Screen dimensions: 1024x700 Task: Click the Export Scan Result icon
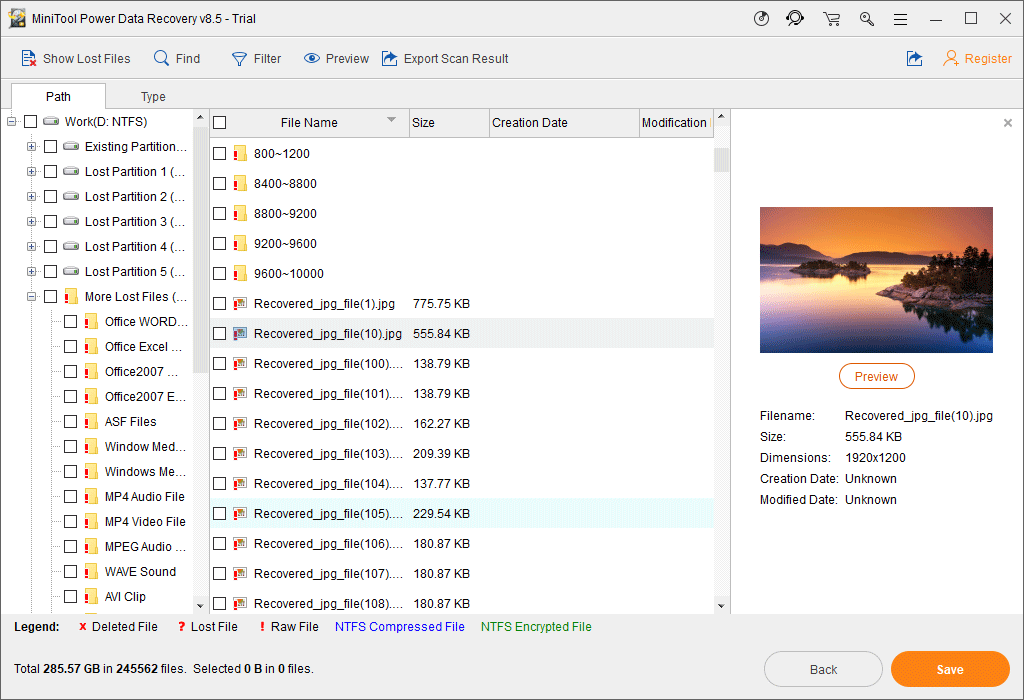coord(389,58)
